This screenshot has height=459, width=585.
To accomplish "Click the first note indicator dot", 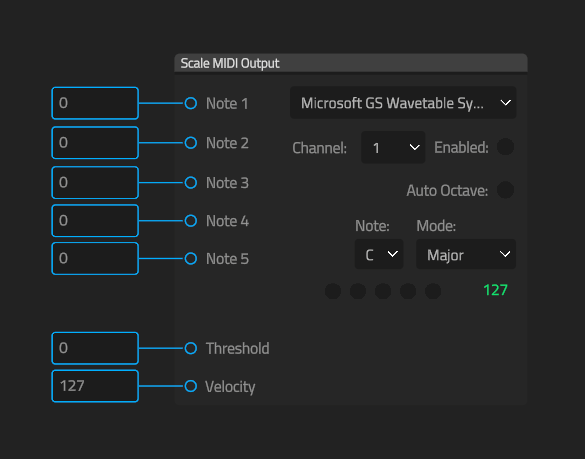I will [333, 291].
